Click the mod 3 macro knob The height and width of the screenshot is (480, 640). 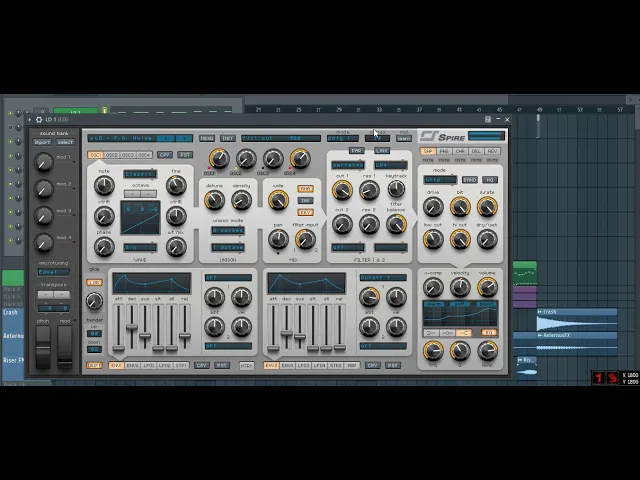click(43, 216)
